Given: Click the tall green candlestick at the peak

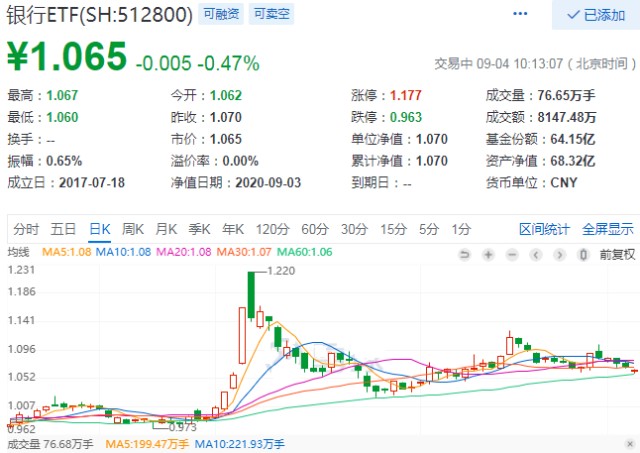Looking at the screenshot, I should [251, 295].
